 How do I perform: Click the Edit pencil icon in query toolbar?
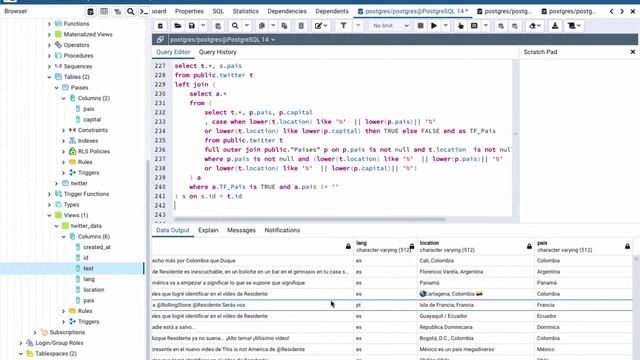point(318,26)
